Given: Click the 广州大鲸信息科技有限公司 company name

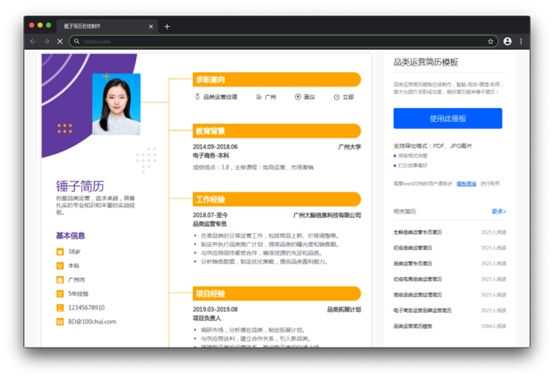Looking at the screenshot, I should coord(327,215).
